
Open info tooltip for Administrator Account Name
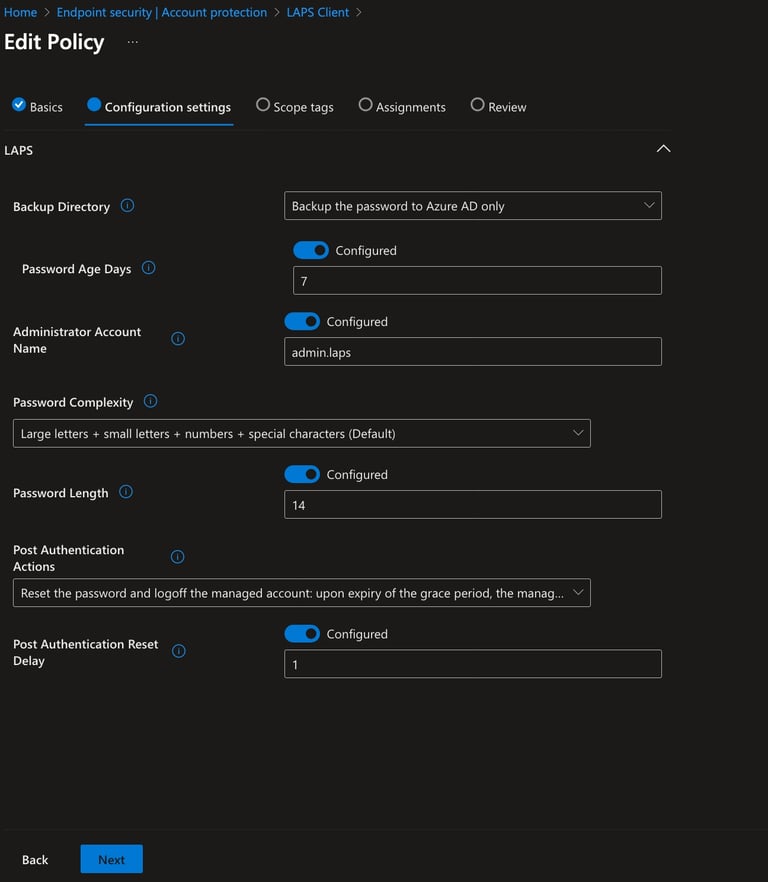tap(178, 339)
